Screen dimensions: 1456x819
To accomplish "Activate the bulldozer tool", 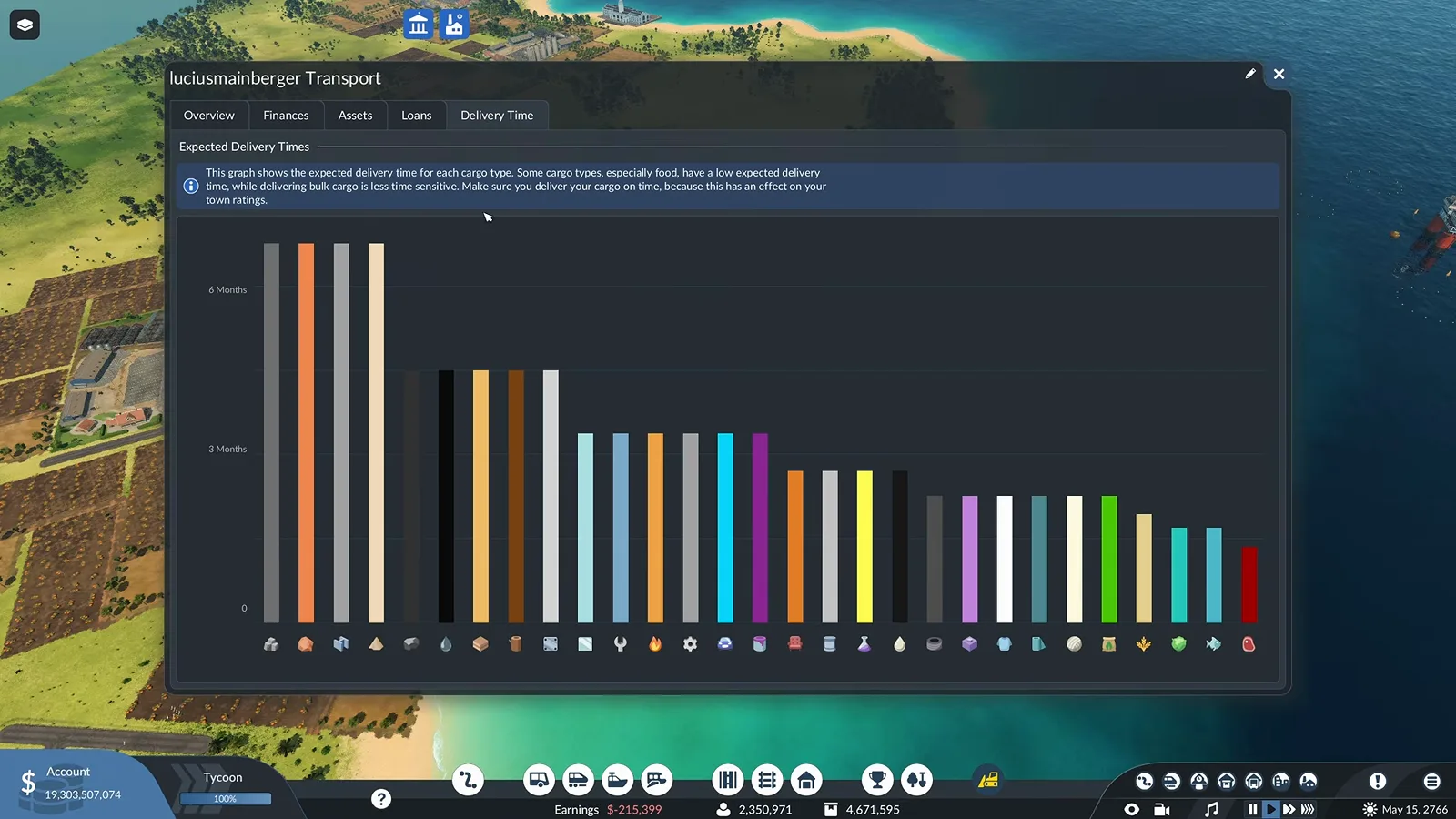I will (x=988, y=780).
